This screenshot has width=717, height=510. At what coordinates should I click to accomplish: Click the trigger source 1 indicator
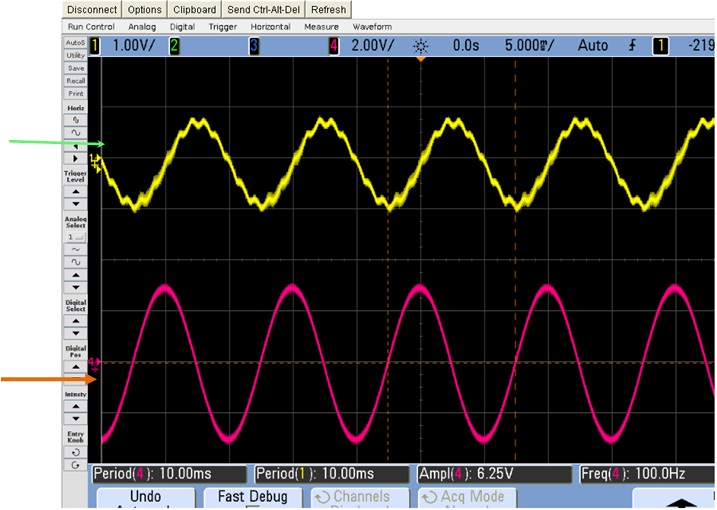[660, 46]
